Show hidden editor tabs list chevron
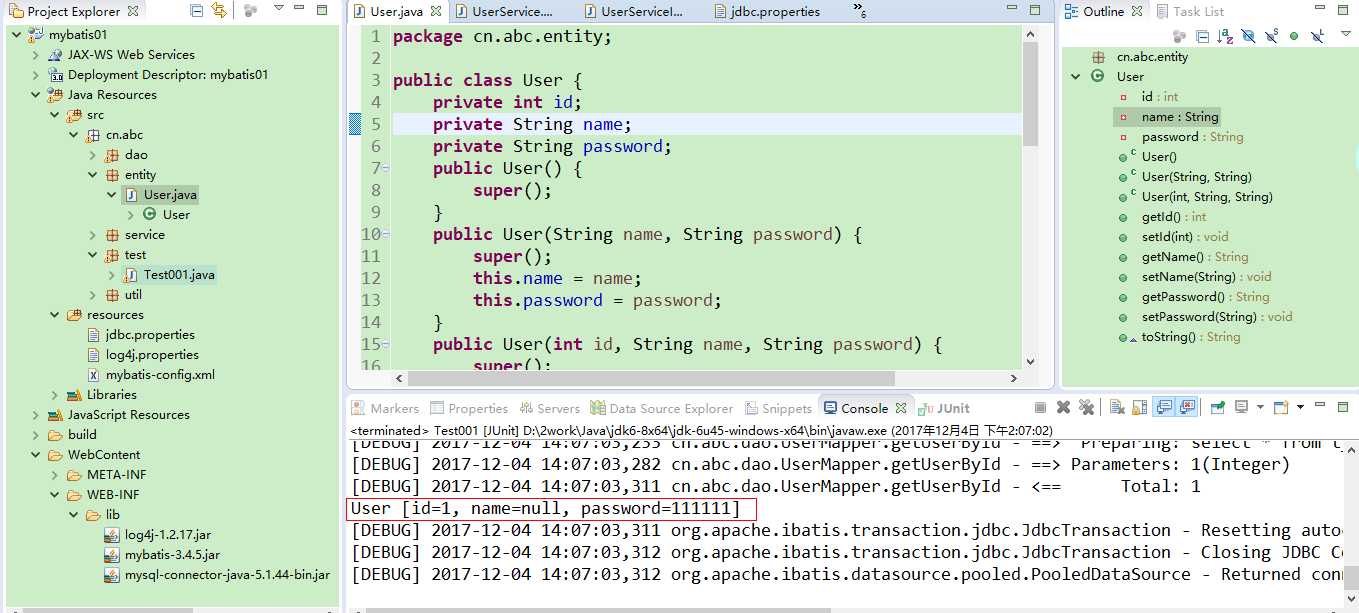 coord(859,10)
